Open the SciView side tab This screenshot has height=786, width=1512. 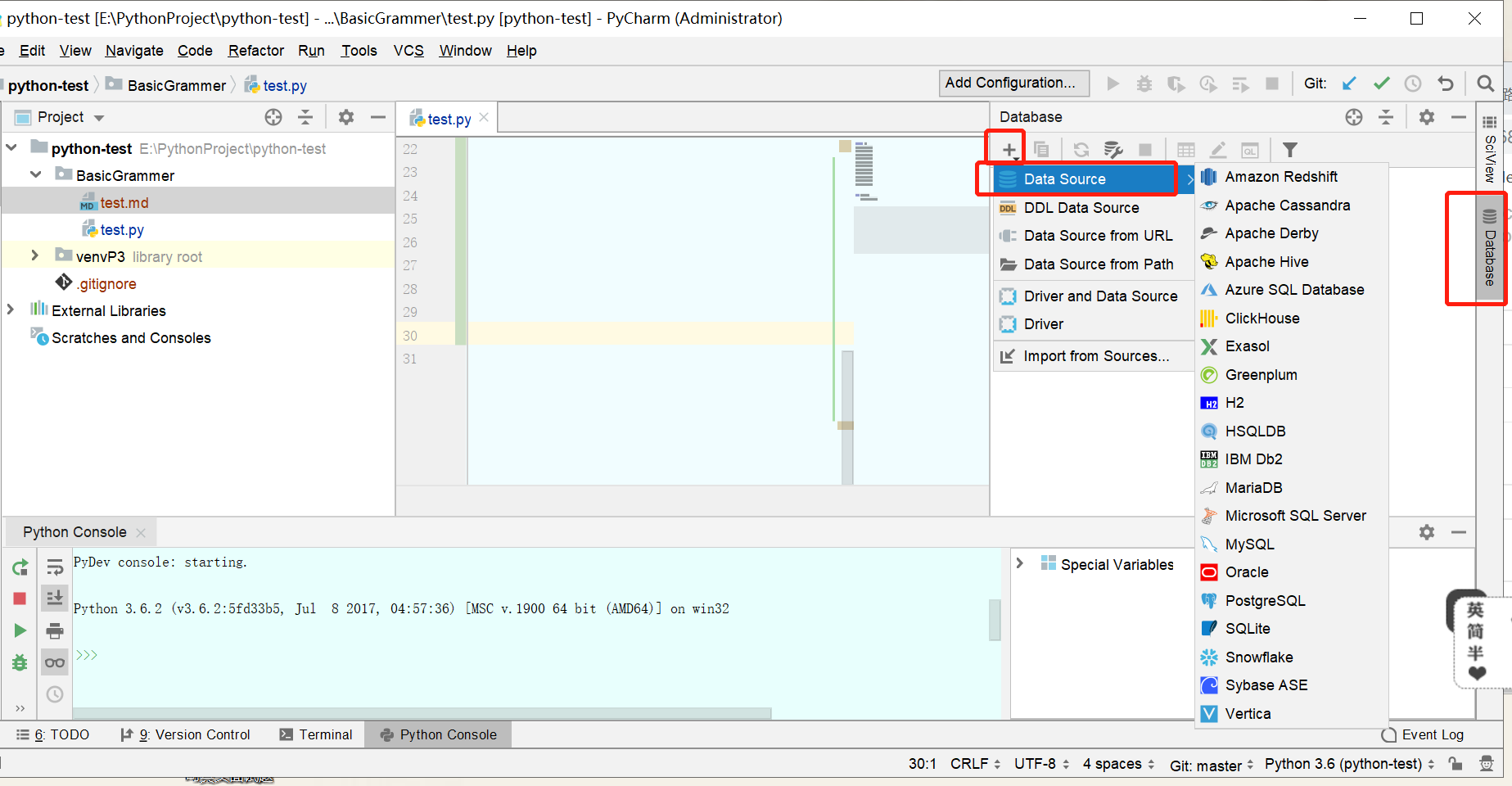click(x=1490, y=149)
